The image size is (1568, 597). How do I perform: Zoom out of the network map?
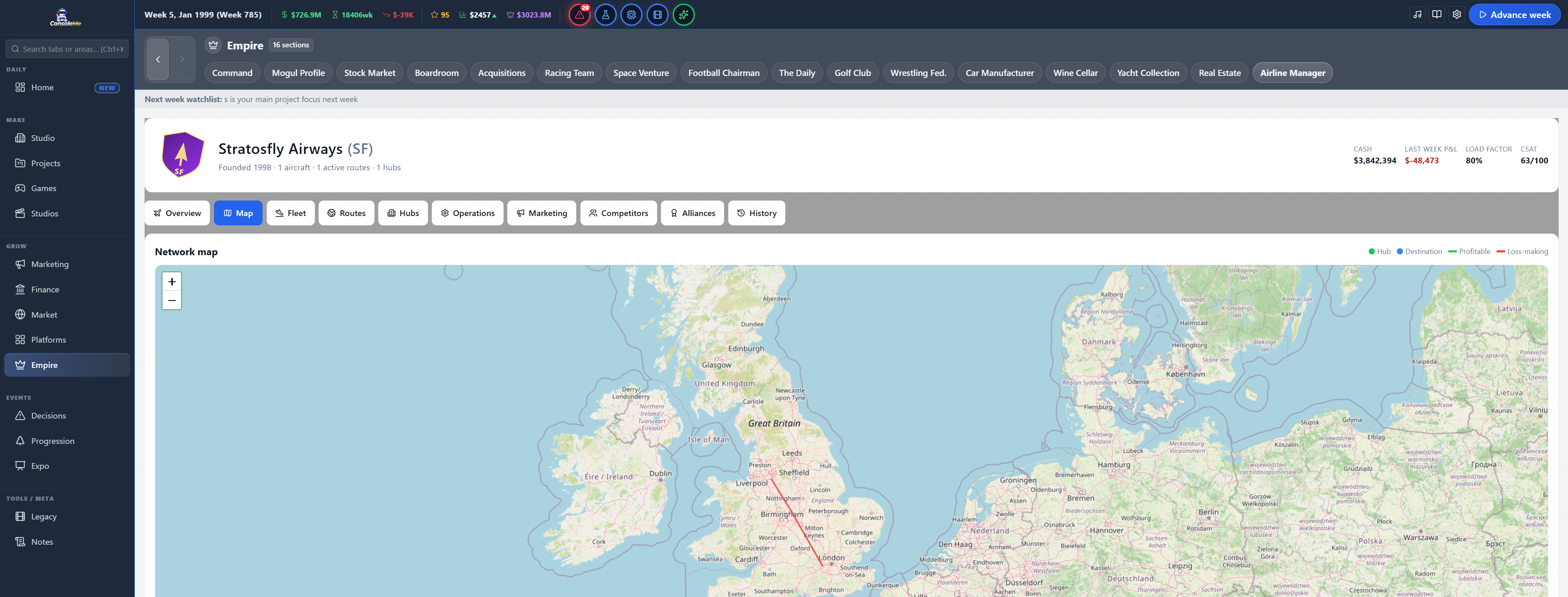[x=172, y=301]
